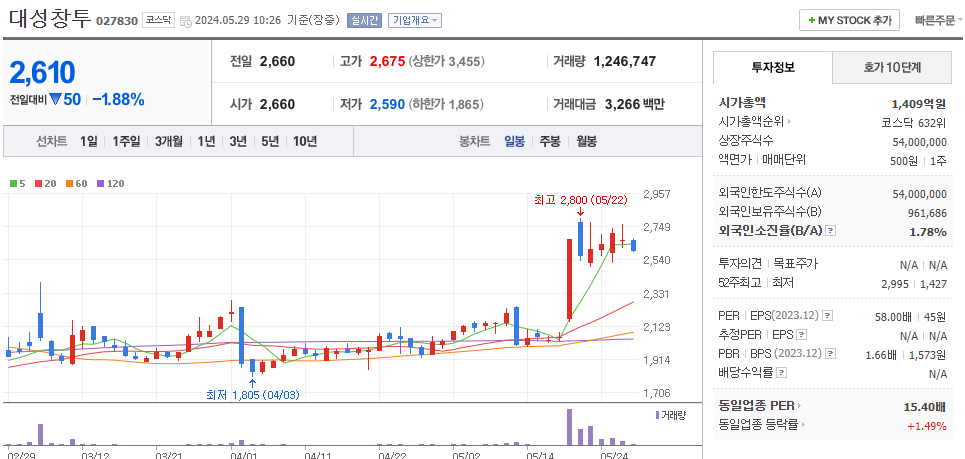This screenshot has height=459, width=965.
Task: Click the +1.49% sector change value
Action: point(927,425)
